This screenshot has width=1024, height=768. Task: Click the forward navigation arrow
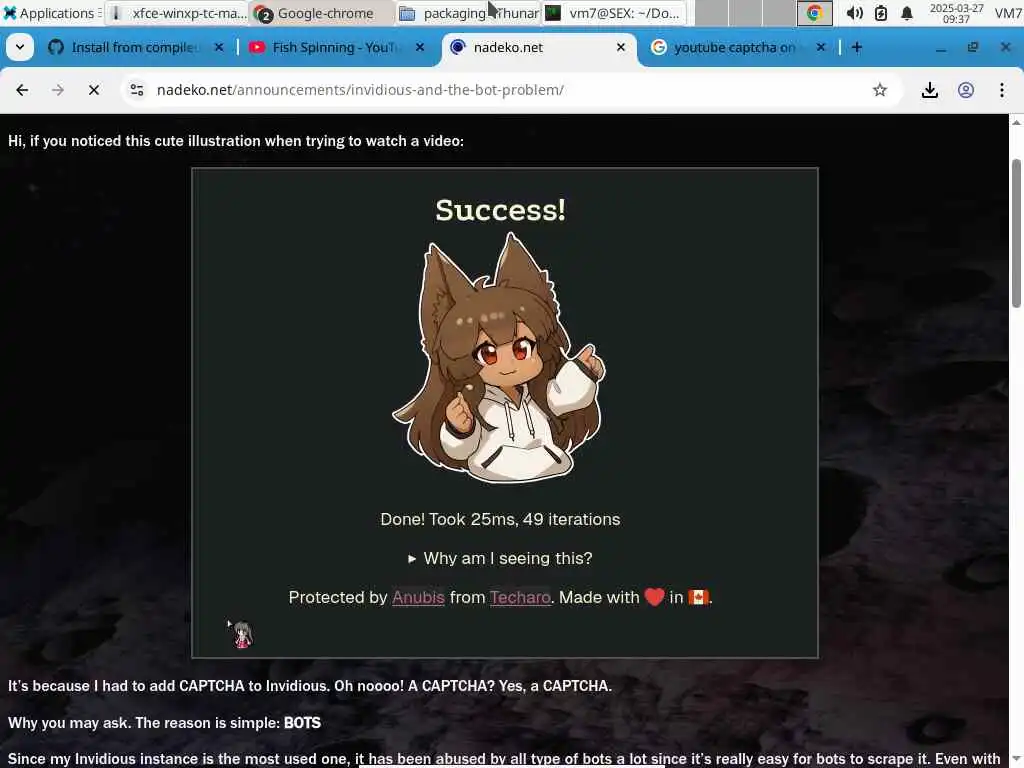click(x=58, y=90)
